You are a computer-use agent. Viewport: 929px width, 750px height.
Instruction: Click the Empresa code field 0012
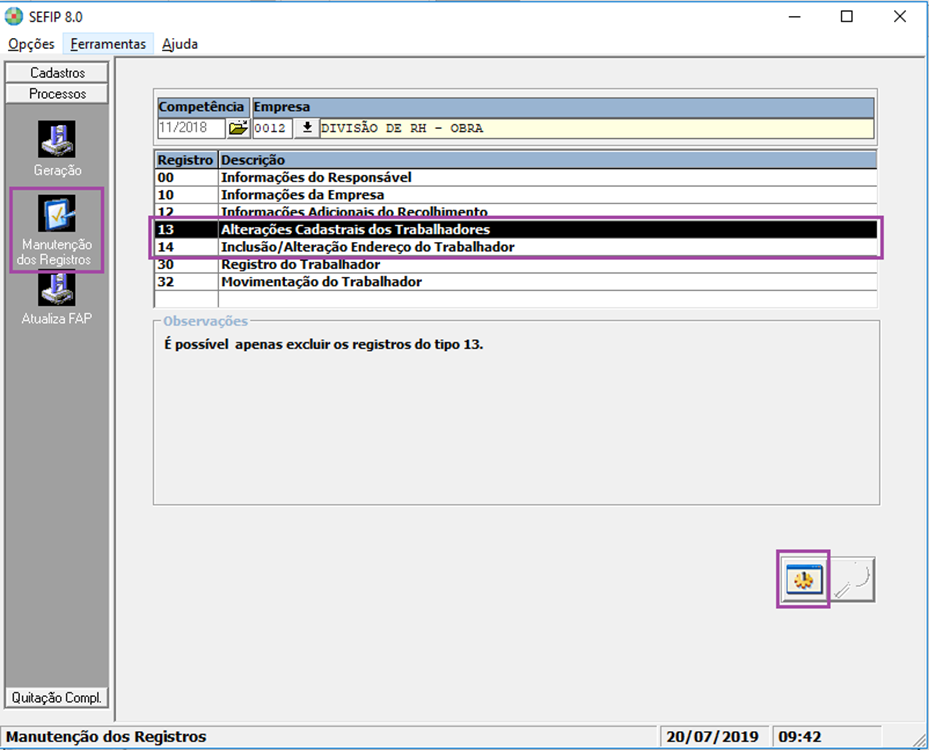[x=271, y=129]
